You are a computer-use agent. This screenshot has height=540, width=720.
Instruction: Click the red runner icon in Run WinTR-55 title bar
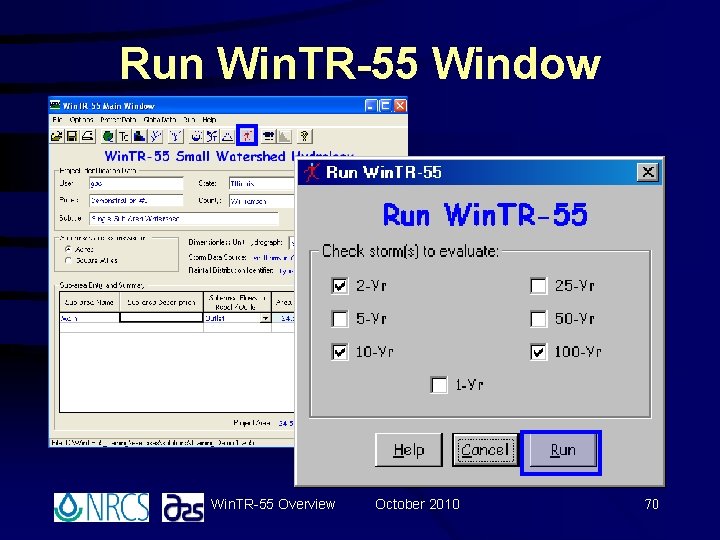(312, 172)
